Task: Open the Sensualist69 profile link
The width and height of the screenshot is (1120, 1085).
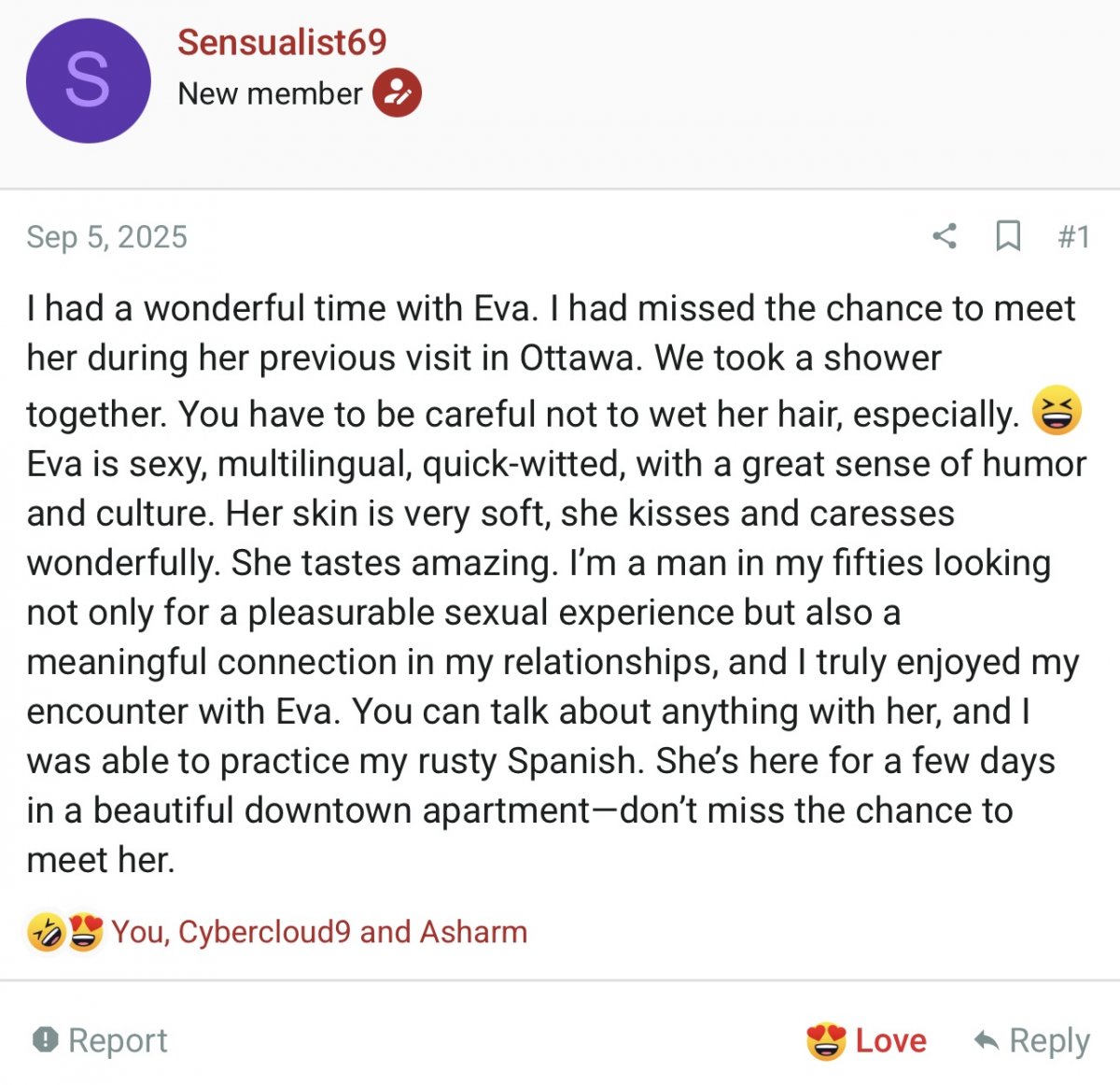Action: [282, 42]
